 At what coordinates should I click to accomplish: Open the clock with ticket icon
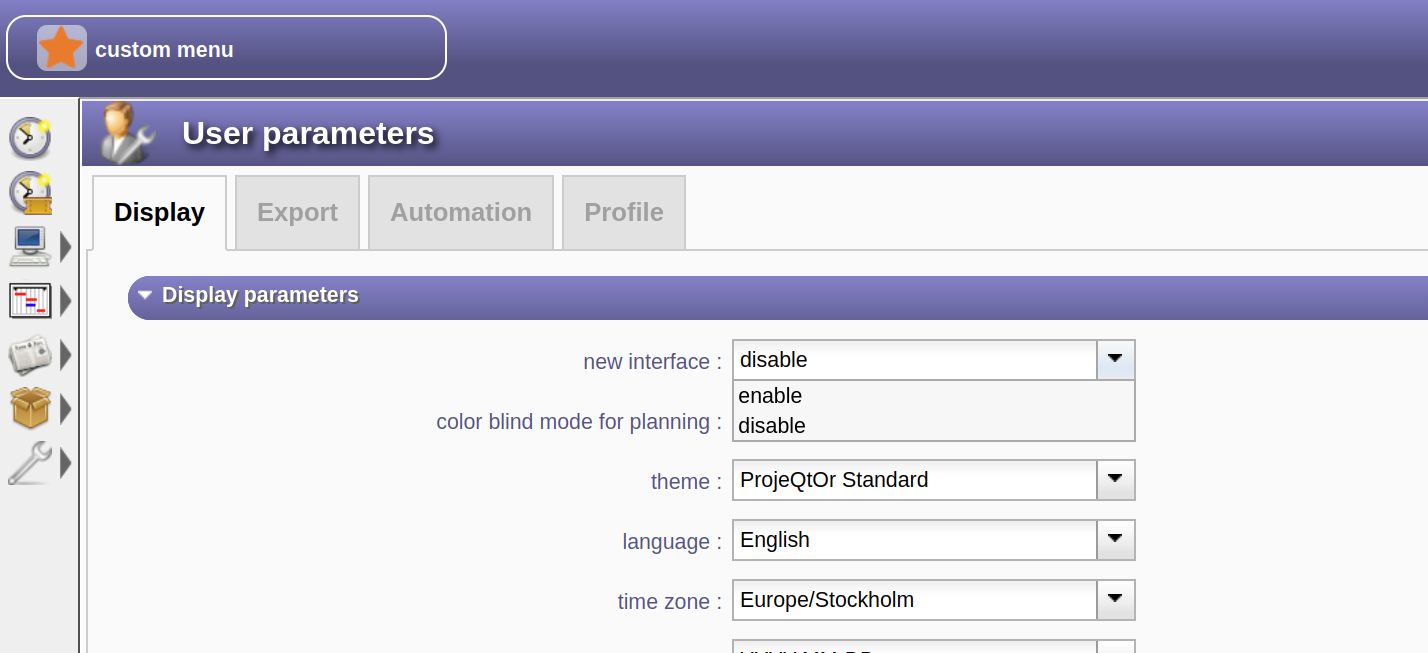30,193
